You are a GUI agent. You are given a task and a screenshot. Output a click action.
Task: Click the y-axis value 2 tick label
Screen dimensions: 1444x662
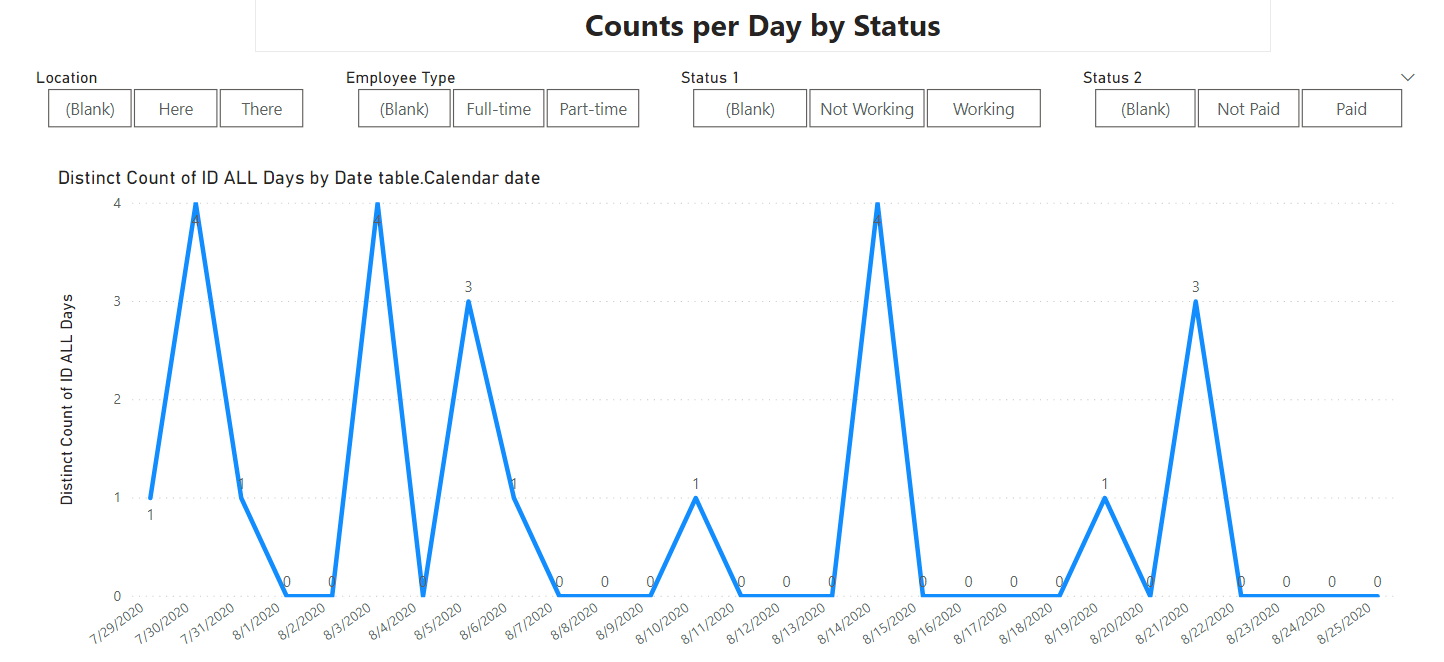coord(117,399)
